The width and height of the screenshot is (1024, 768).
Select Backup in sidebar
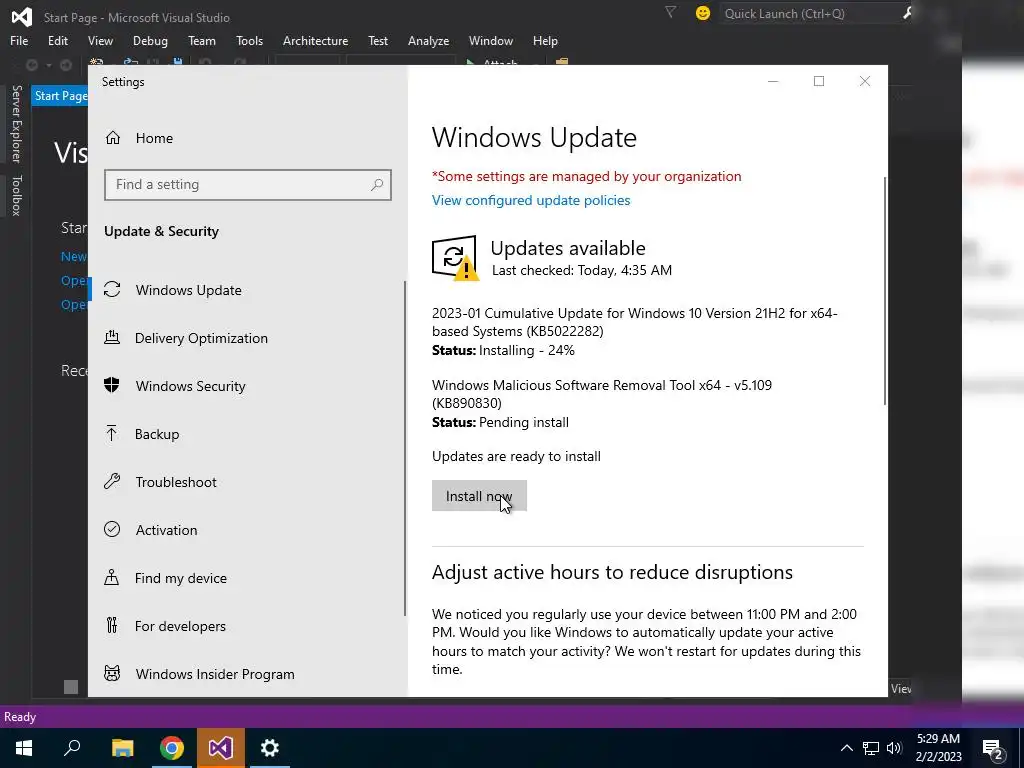click(141, 434)
